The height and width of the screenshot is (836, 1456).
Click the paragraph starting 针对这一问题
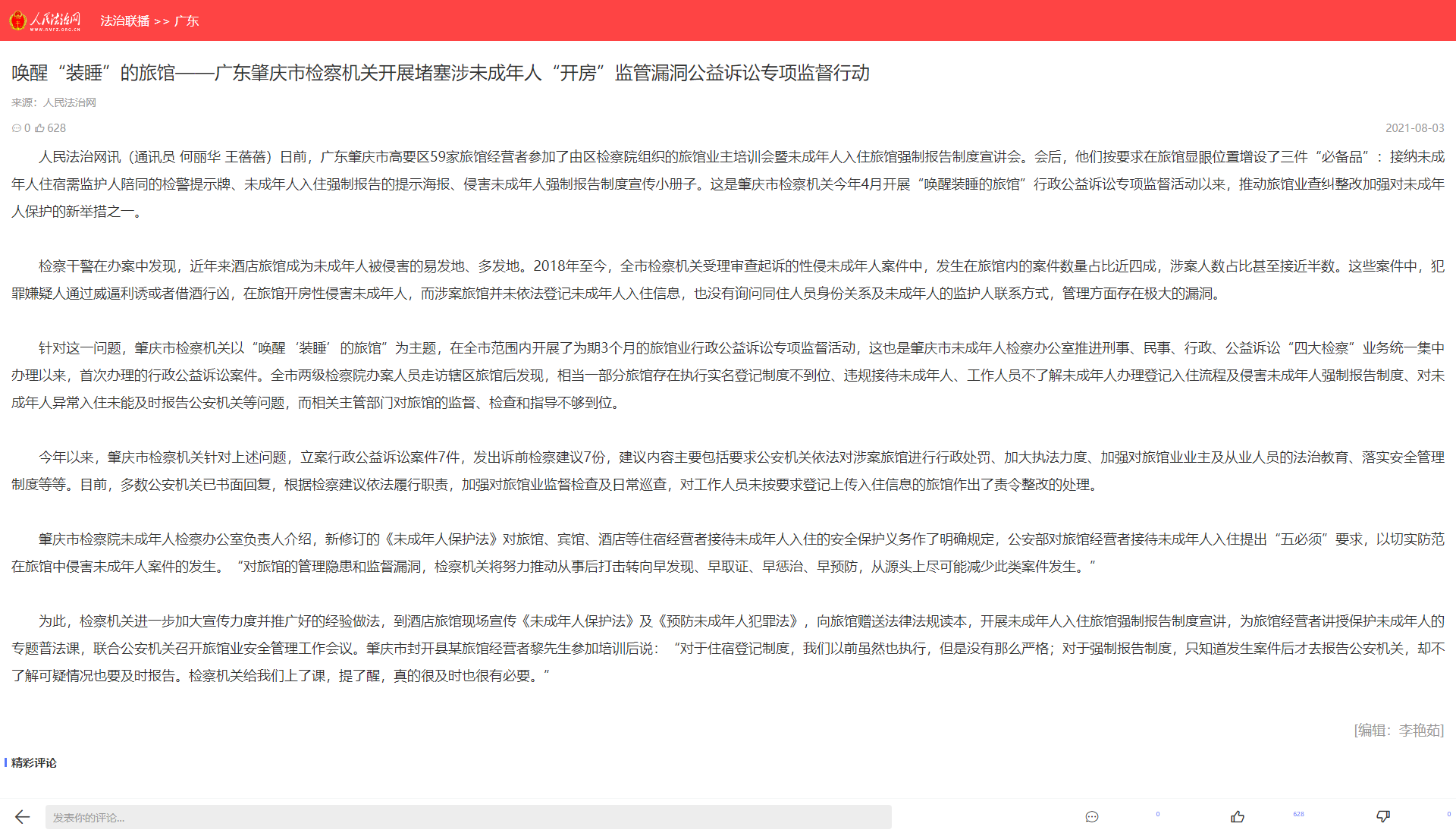tap(728, 376)
